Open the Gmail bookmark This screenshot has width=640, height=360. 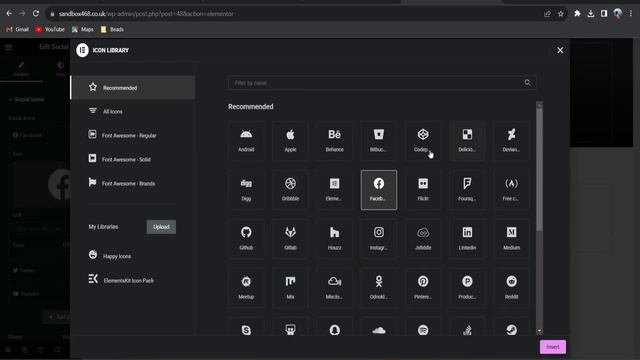[18, 29]
